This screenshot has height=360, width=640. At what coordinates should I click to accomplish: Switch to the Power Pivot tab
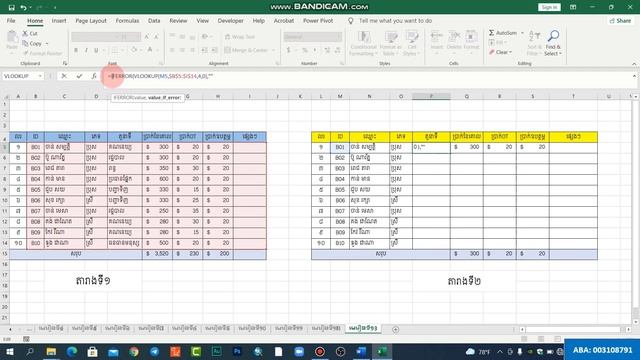(x=318, y=20)
